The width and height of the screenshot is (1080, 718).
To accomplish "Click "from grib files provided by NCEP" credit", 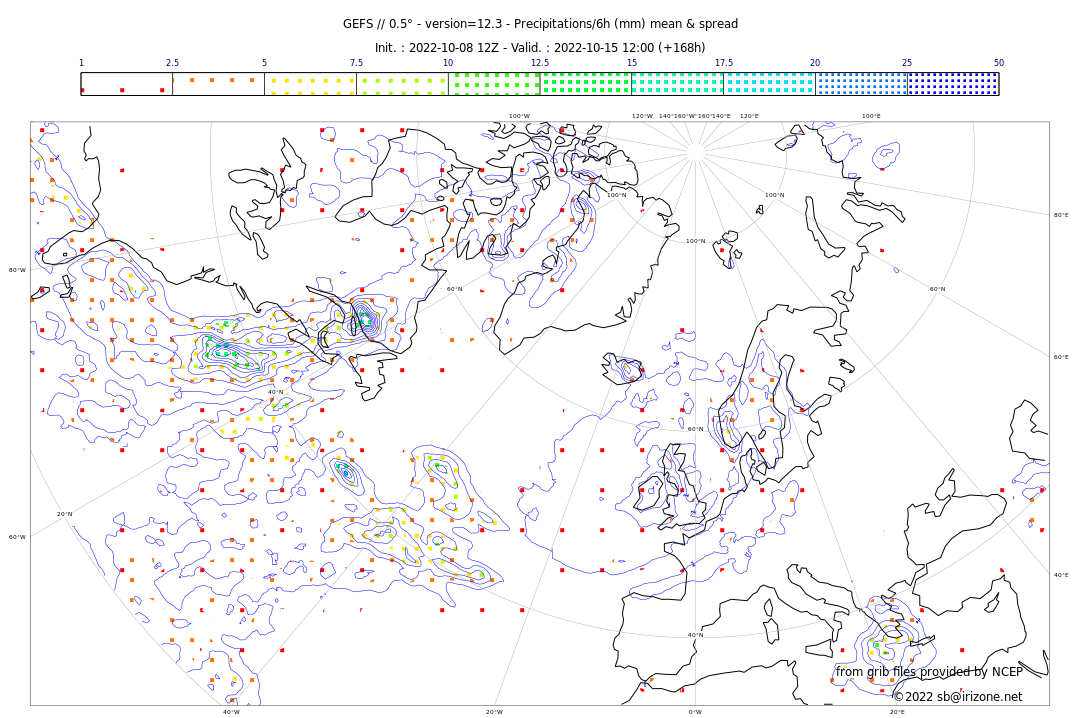I will tap(929, 672).
